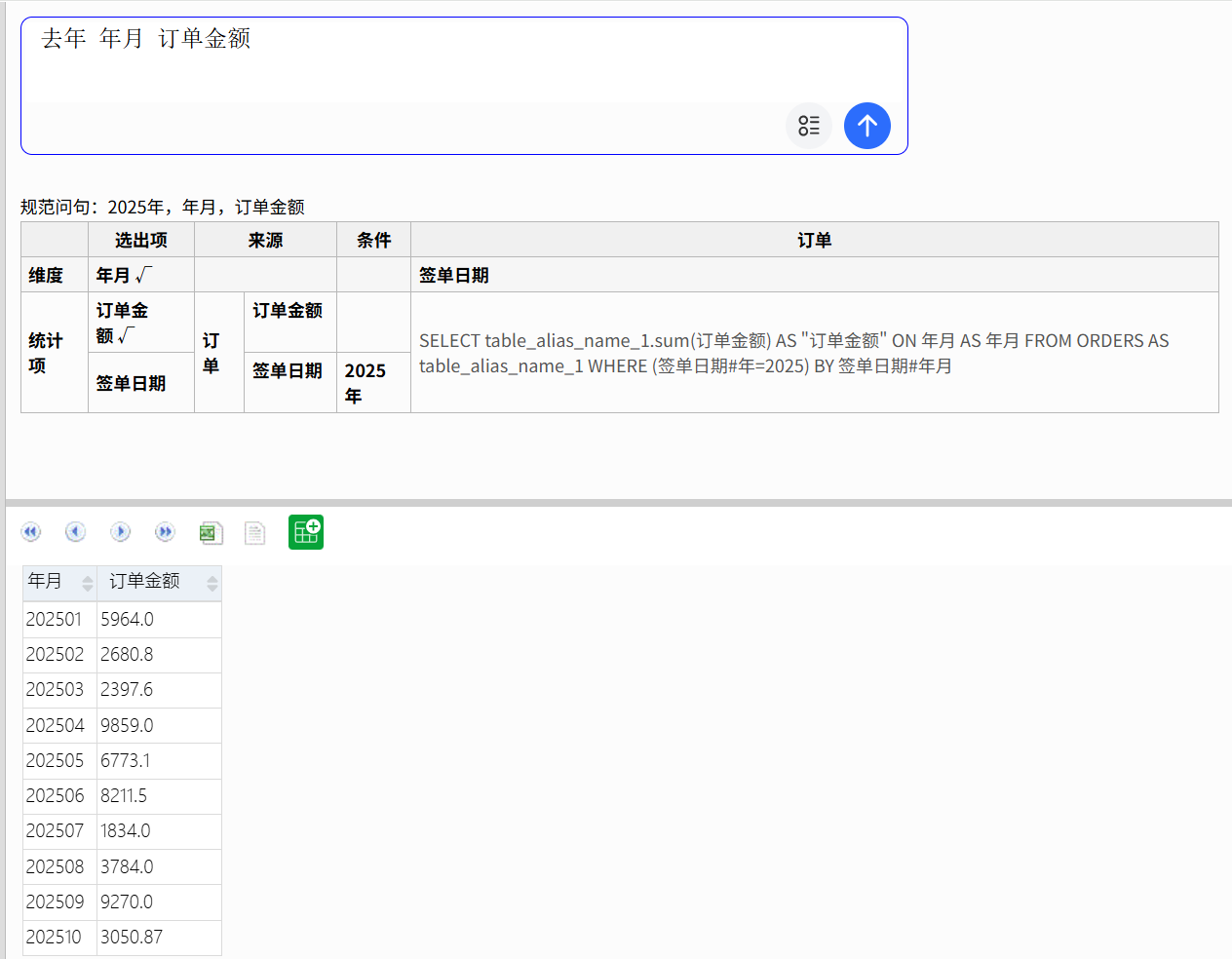Click the 2025年 condition cell
Screen dimensions: 1232x959
coord(373,383)
